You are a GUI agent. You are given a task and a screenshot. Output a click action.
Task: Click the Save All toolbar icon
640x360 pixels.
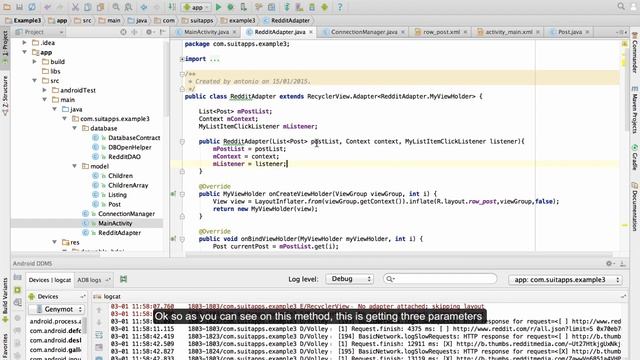coord(19,7)
